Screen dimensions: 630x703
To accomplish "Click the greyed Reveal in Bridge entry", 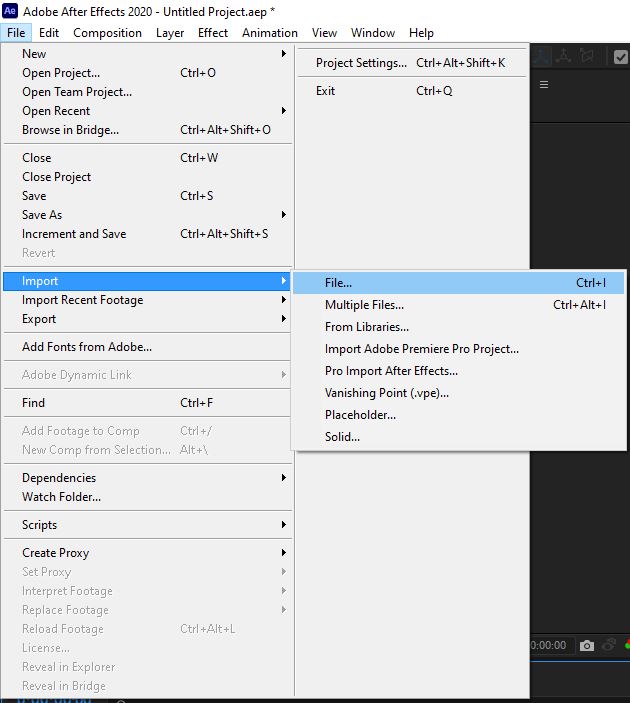I will pyautogui.click(x=147, y=686).
